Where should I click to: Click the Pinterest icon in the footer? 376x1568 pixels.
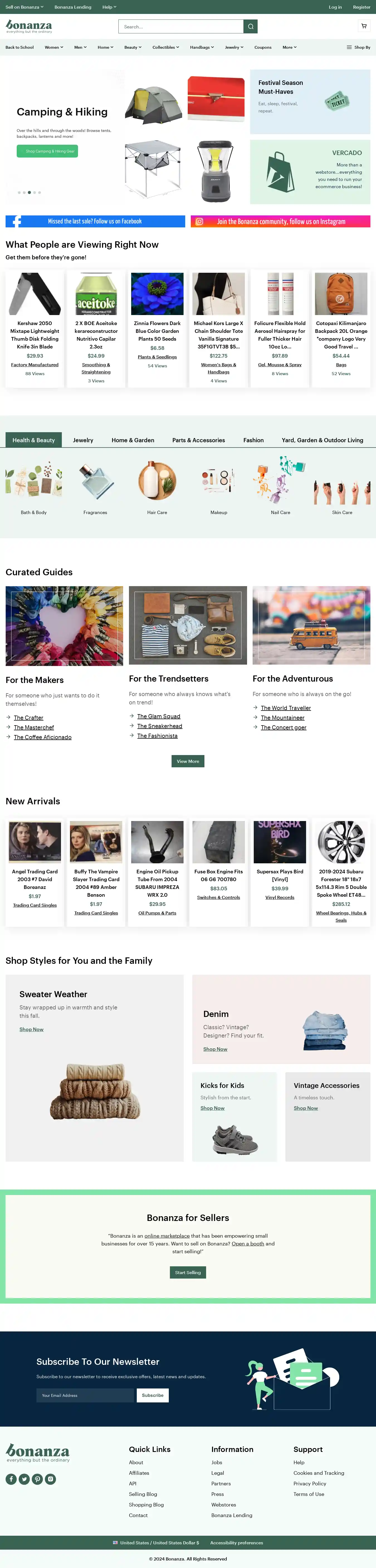37,1479
